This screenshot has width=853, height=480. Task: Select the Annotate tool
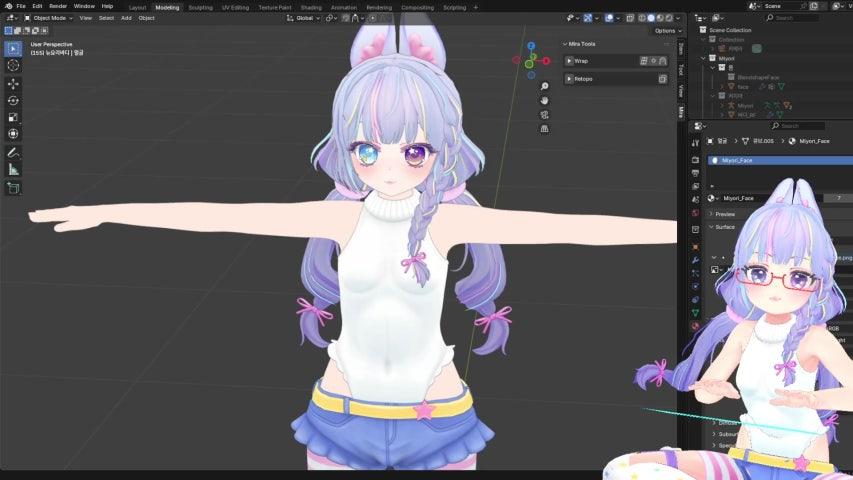13,153
